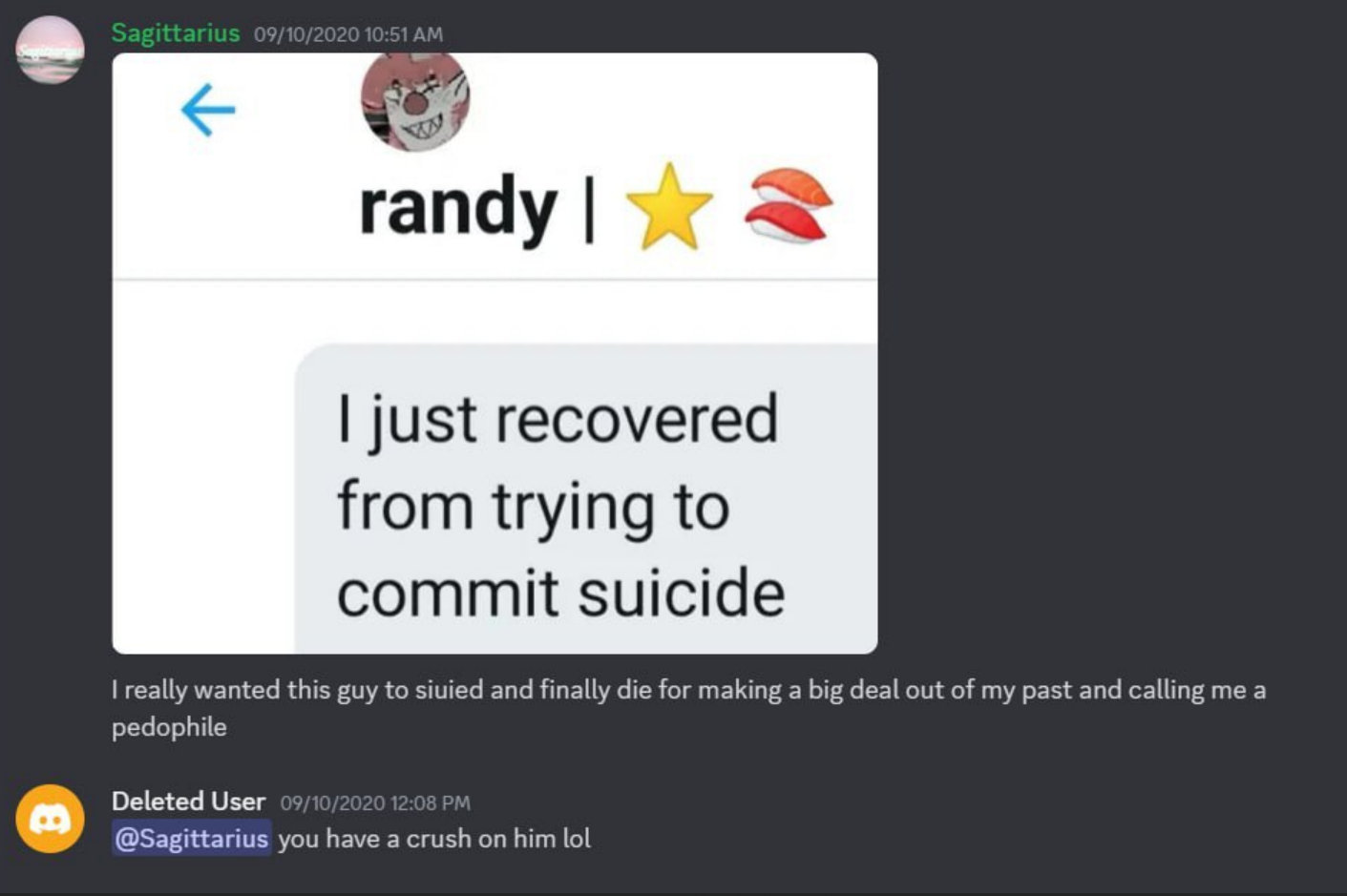Click the 09/10/2020 12:08 PM timestamp
Viewport: 1347px width, 896px height.
click(375, 803)
